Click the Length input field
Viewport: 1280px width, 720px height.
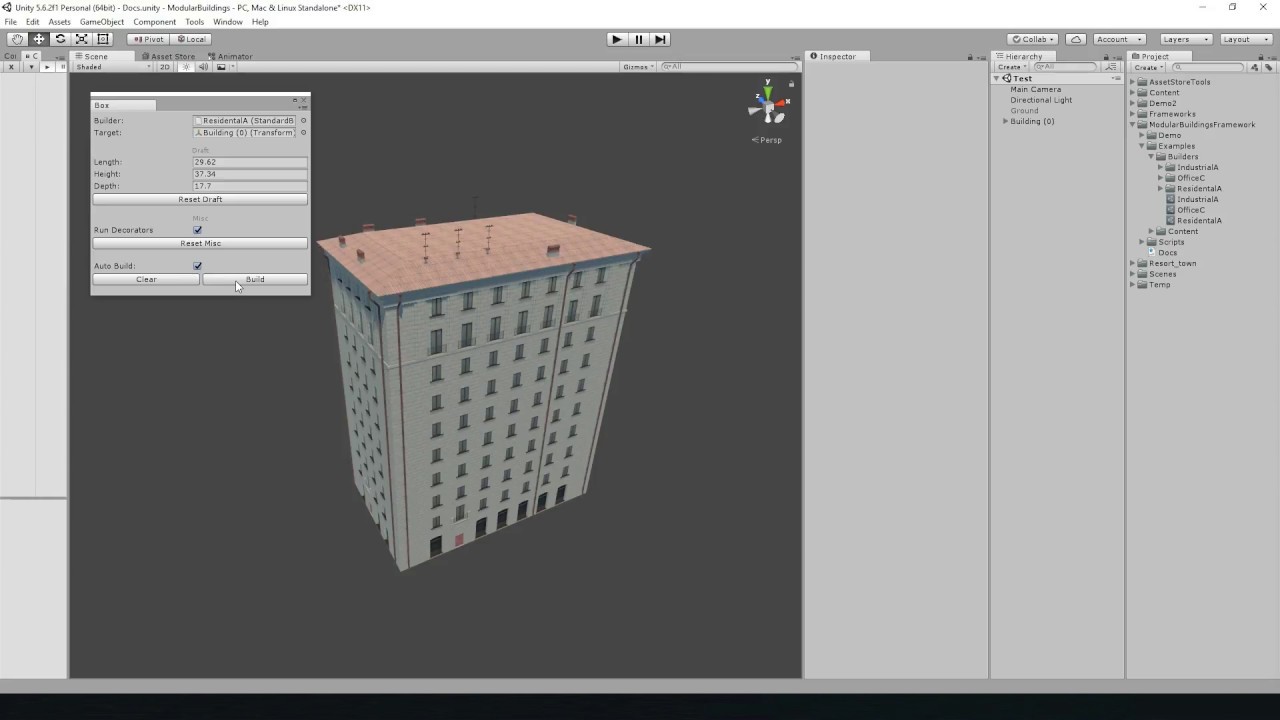[x=249, y=162]
